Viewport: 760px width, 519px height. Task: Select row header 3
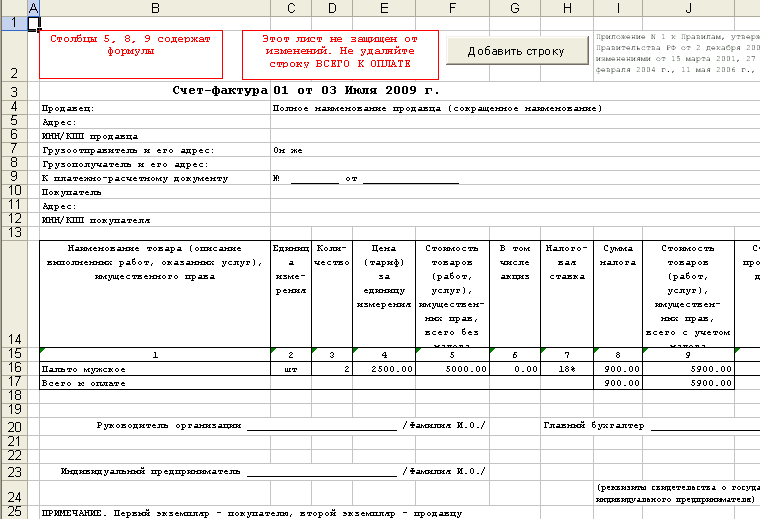click(14, 91)
